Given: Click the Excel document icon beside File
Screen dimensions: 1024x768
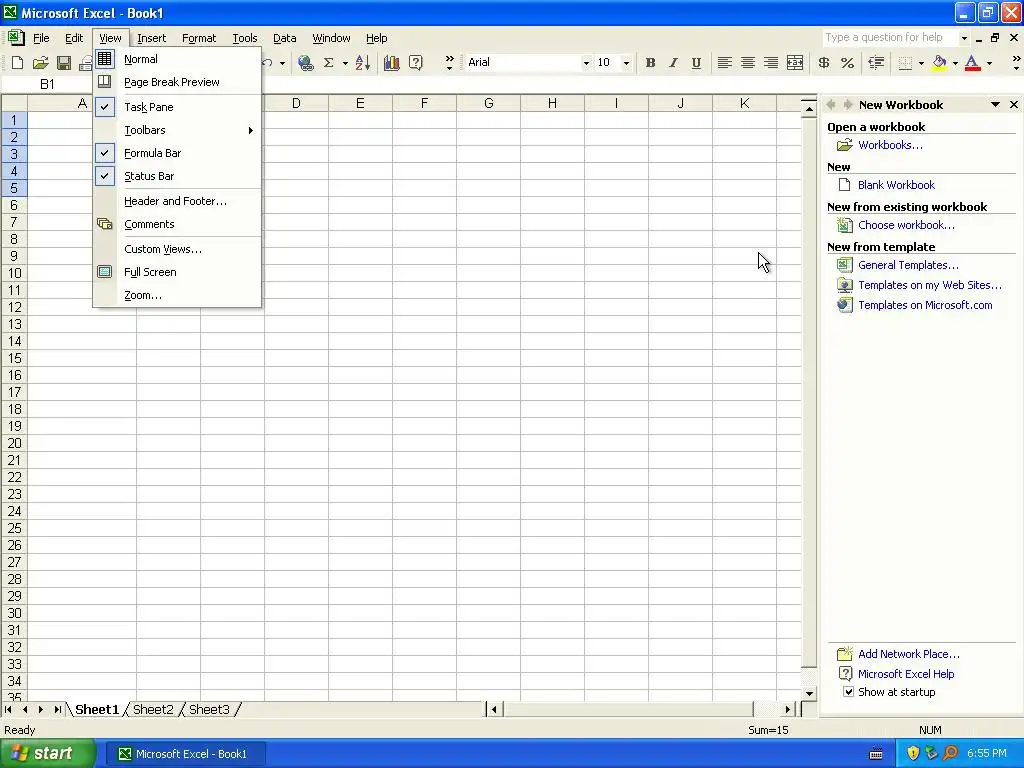Looking at the screenshot, I should [16, 37].
